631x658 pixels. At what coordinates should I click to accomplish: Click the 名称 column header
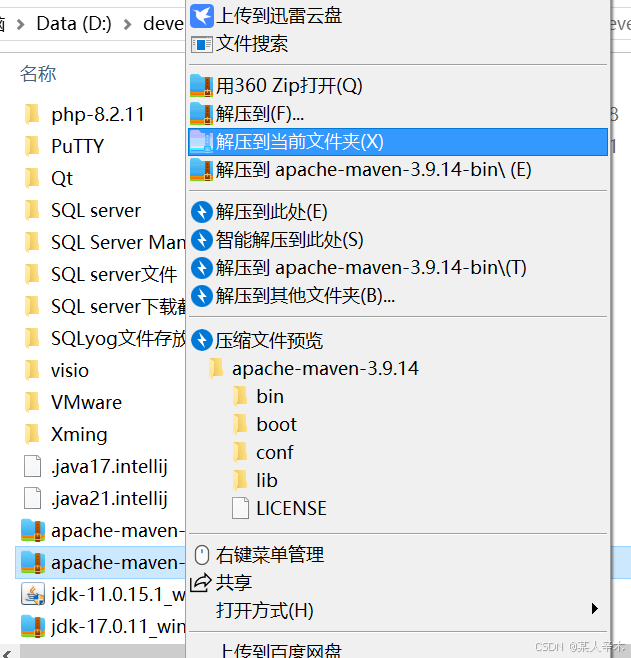click(x=38, y=74)
